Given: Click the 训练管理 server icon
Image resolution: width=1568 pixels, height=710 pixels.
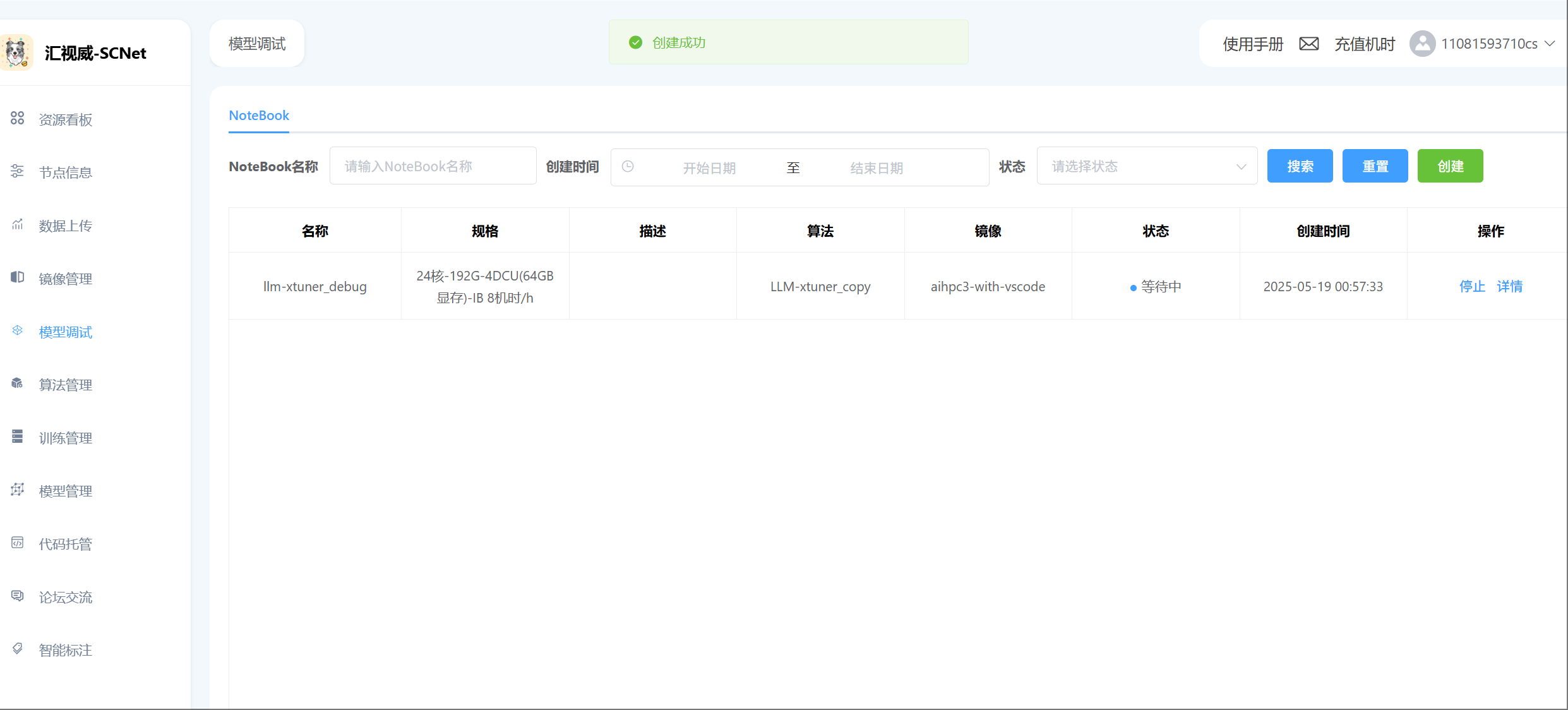Looking at the screenshot, I should tap(18, 436).
